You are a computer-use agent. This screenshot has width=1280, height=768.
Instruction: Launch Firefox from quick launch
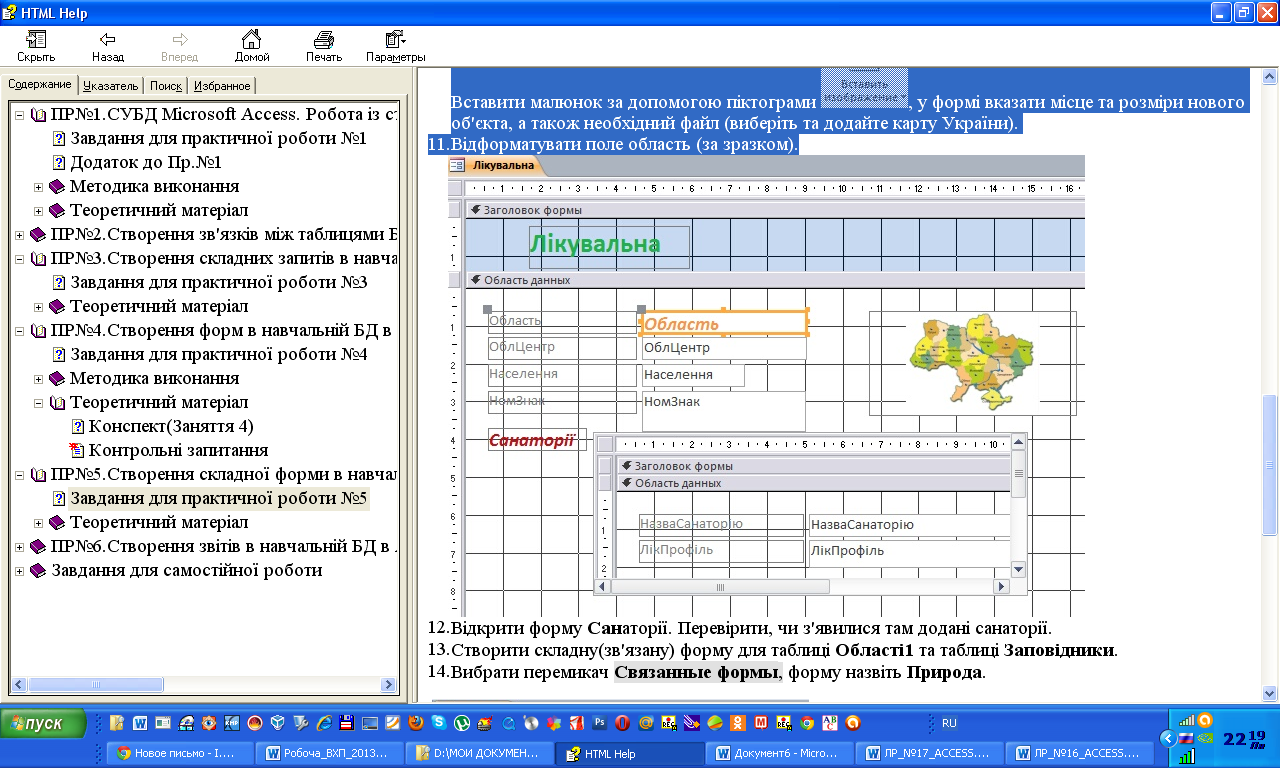416,723
